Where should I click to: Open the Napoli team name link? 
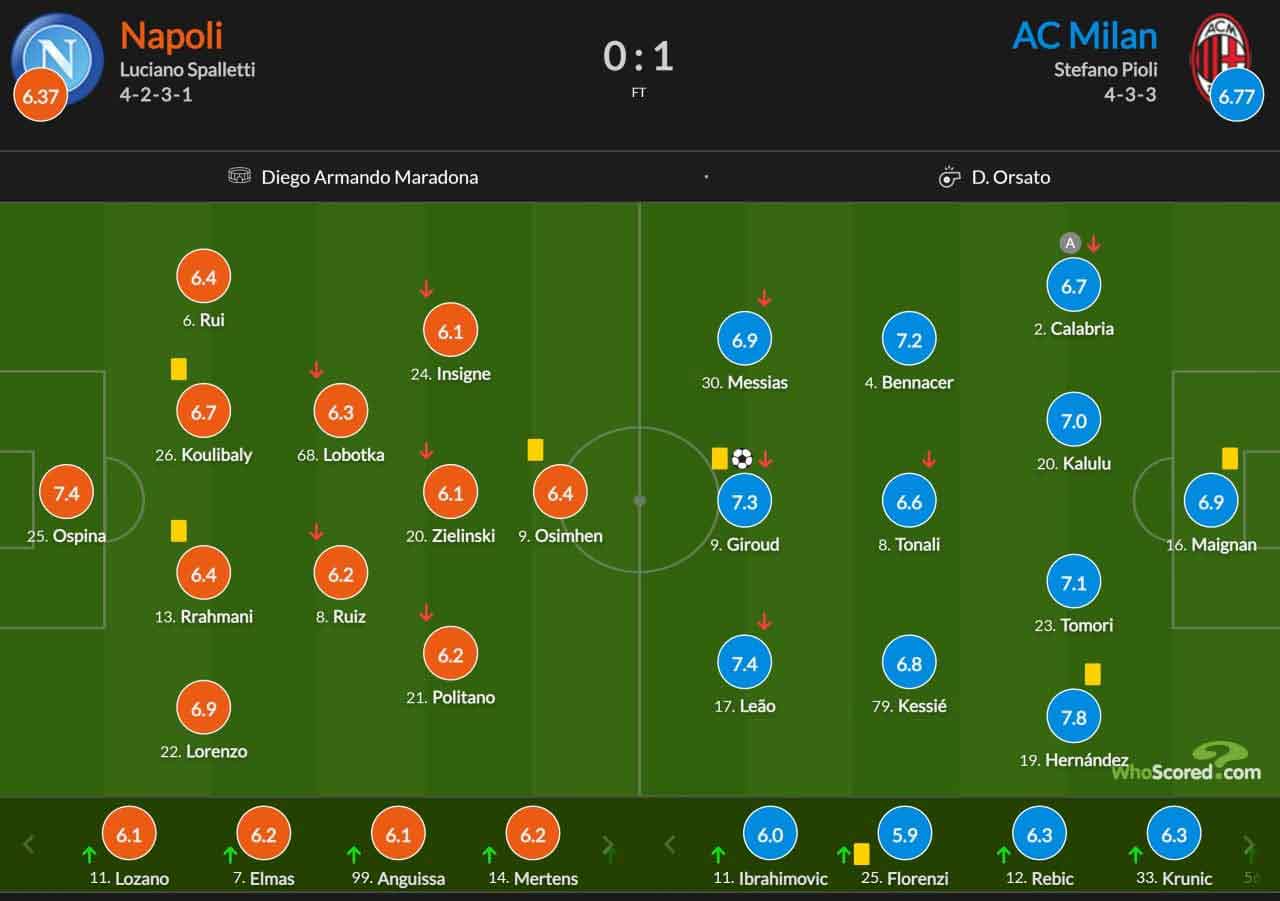[171, 36]
